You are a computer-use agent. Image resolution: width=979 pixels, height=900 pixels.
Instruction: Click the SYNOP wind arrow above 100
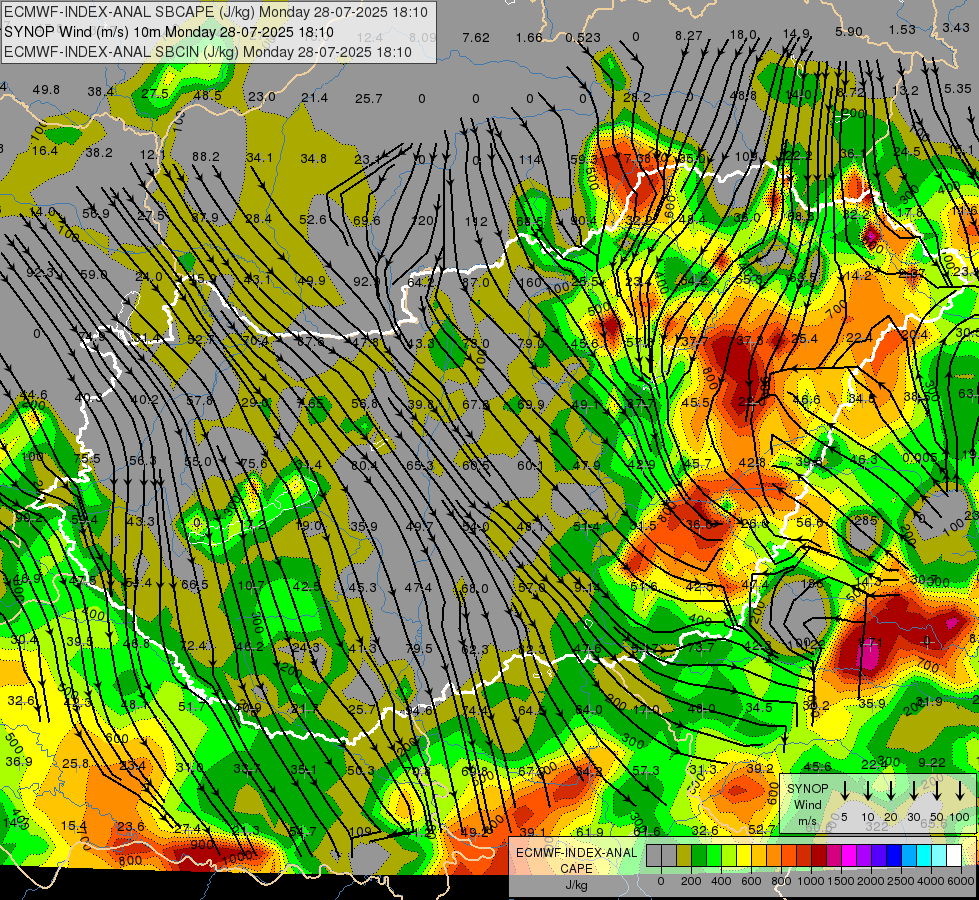pyautogui.click(x=960, y=790)
